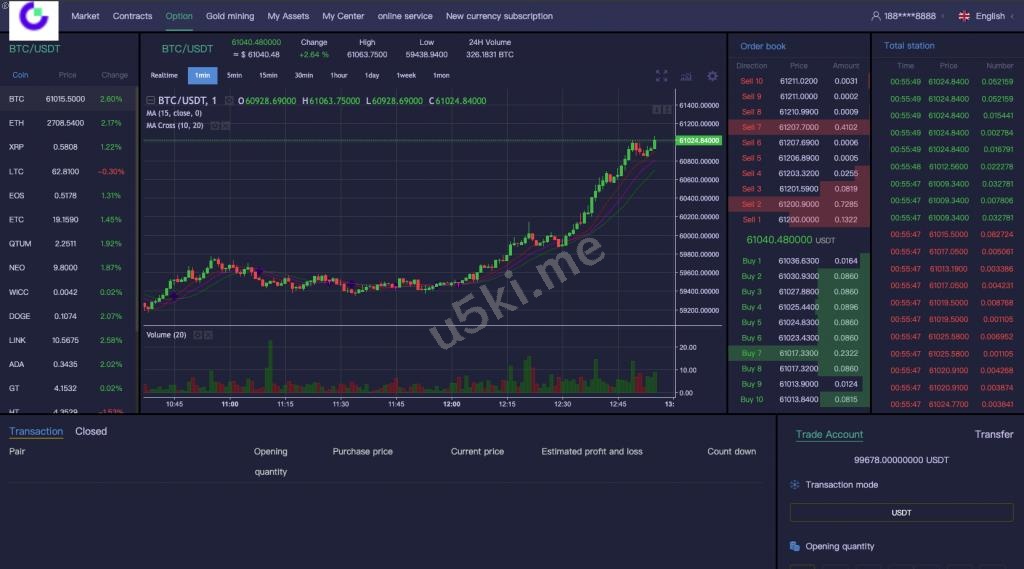Open the chart indicators icon
Image resolution: width=1024 pixels, height=569 pixels.
pyautogui.click(x=686, y=76)
